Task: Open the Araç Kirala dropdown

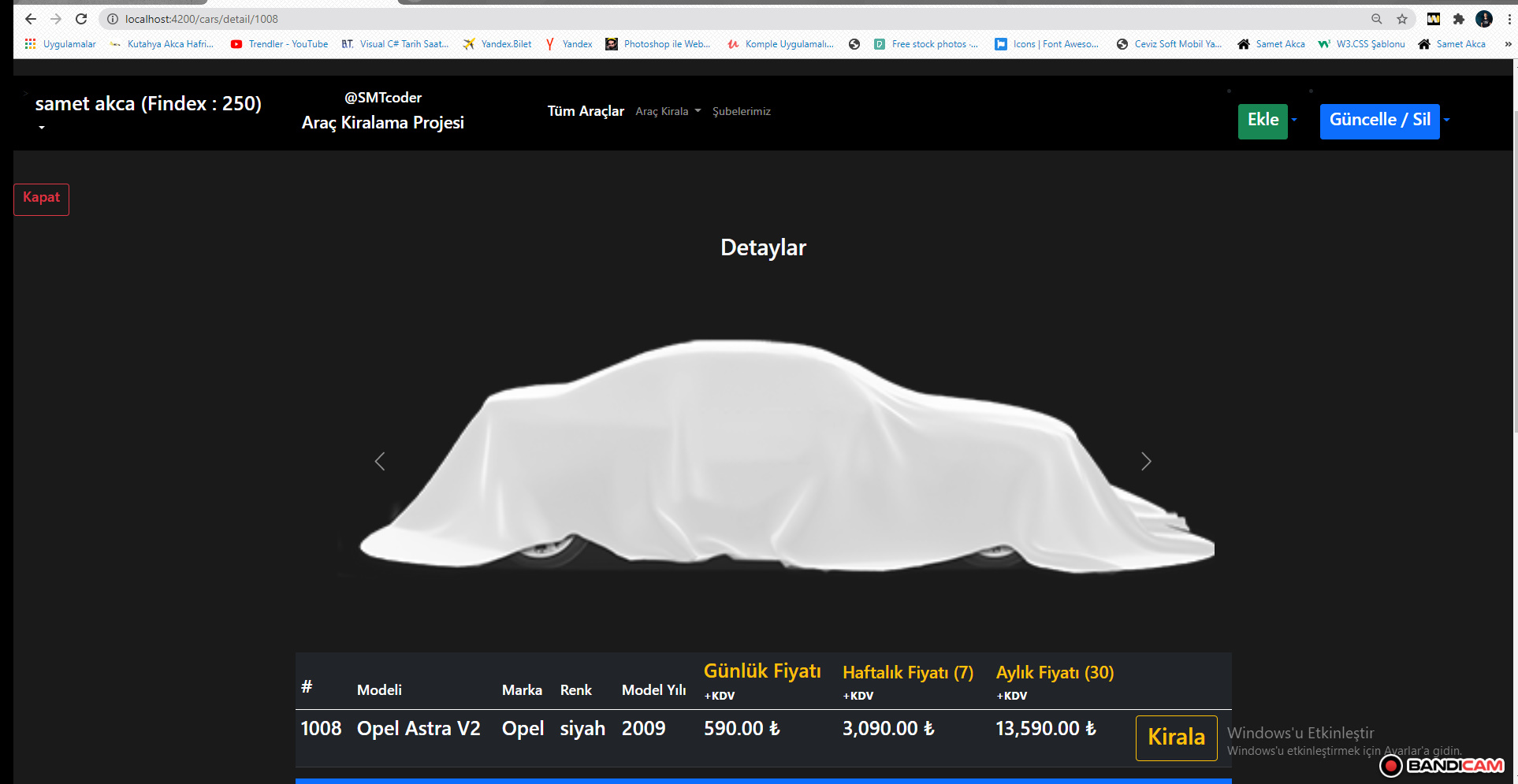Action: coord(667,111)
